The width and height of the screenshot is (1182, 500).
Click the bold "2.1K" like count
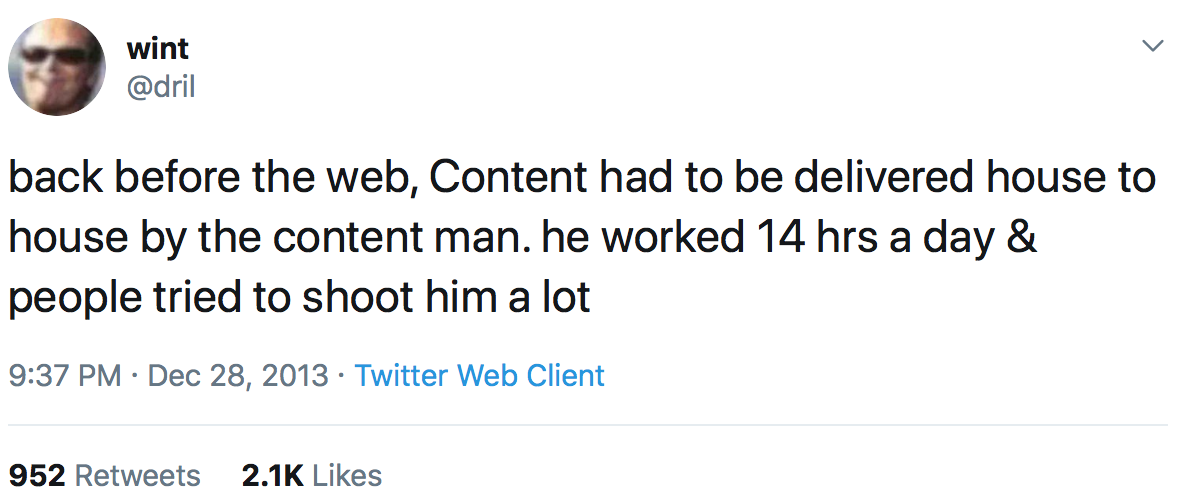(272, 475)
